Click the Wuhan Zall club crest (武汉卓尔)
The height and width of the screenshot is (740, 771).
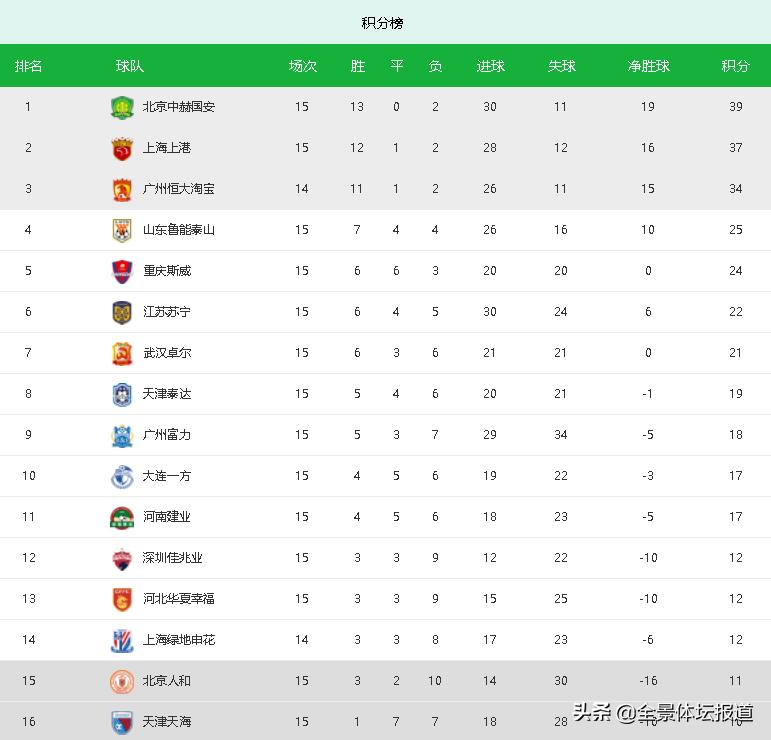pos(121,353)
